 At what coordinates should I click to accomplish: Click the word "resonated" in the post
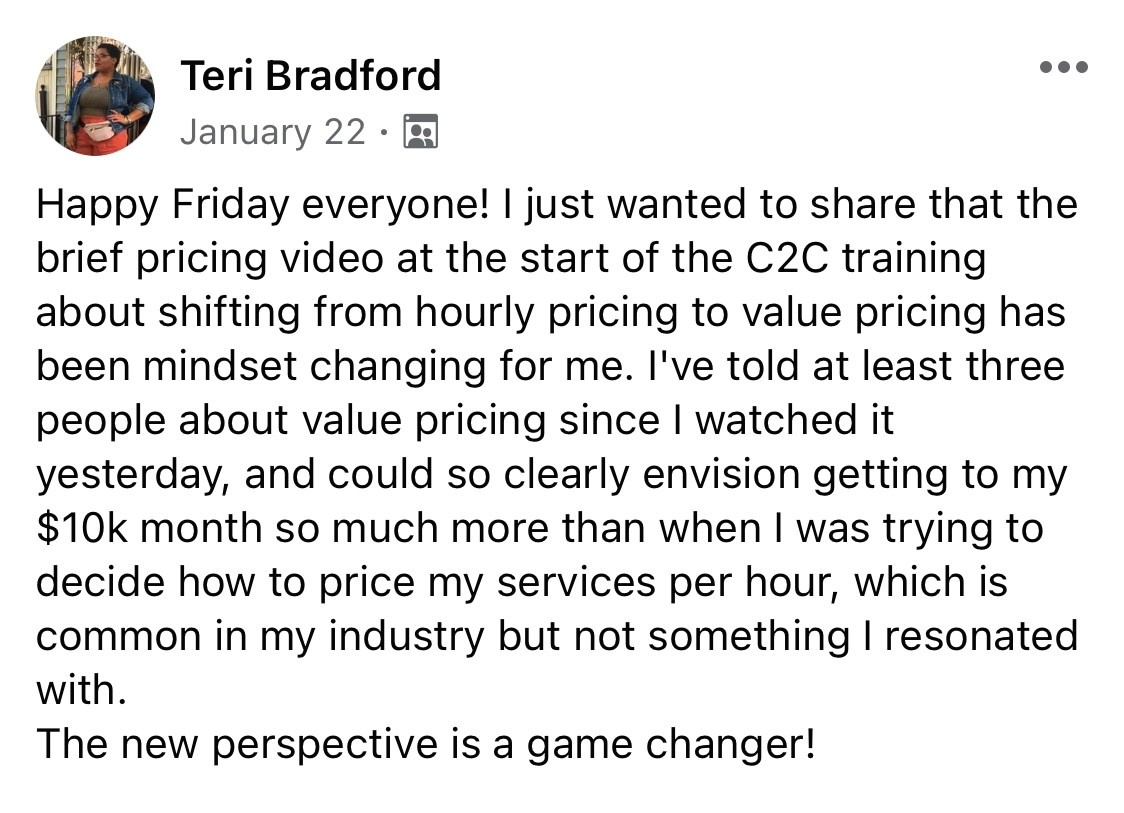tap(981, 637)
